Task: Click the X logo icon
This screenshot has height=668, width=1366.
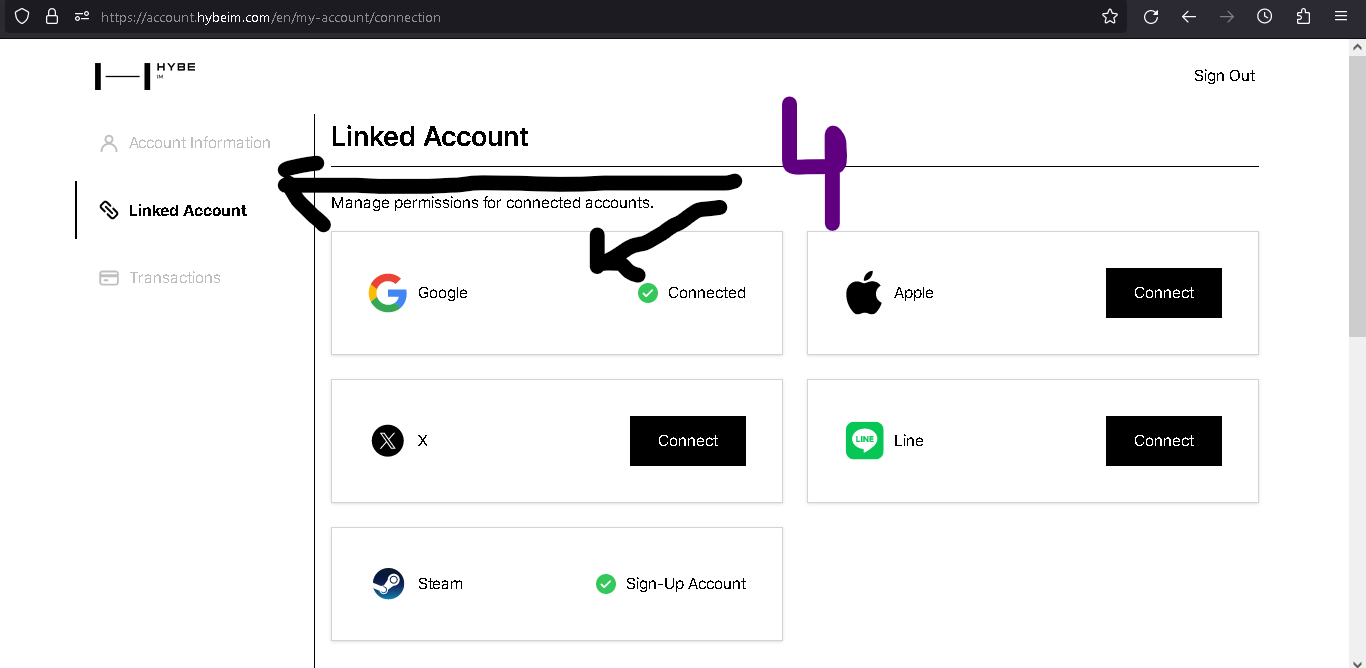Action: pyautogui.click(x=388, y=441)
